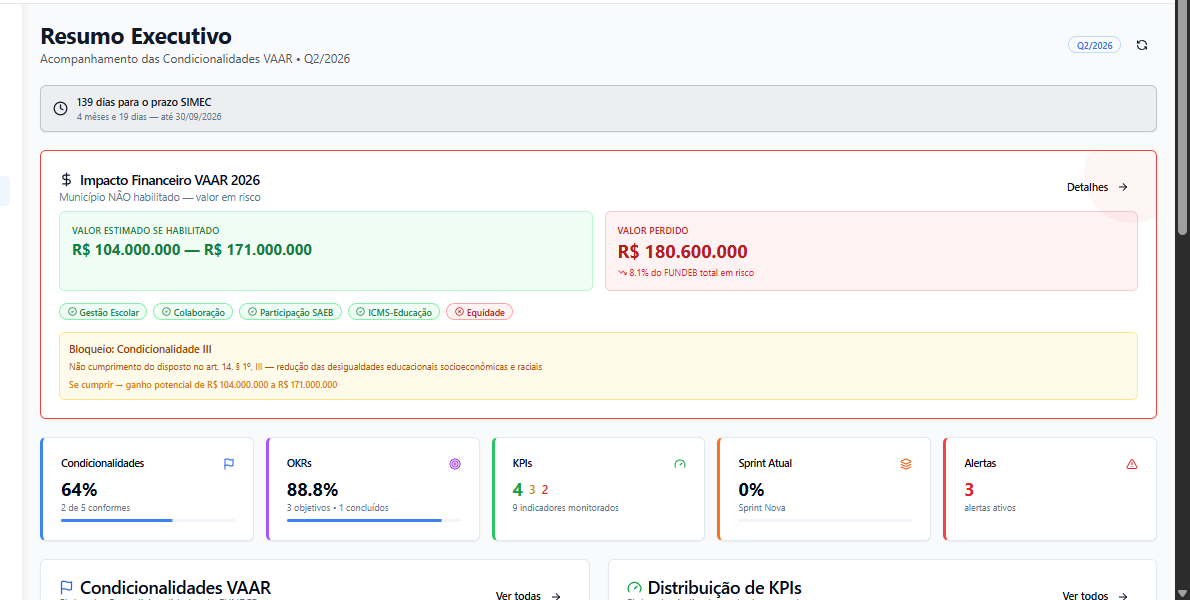Click the dollar sign icon by Impacto Financeiro
This screenshot has height=600, width=1190.
point(66,180)
